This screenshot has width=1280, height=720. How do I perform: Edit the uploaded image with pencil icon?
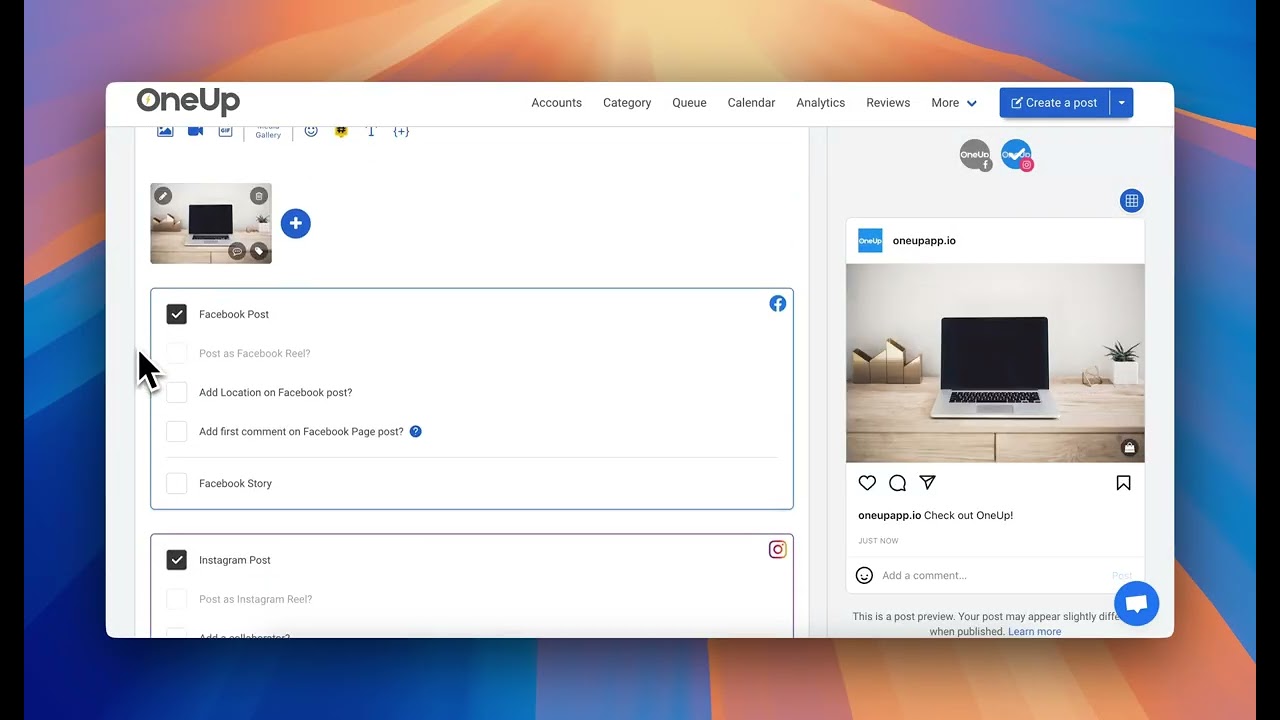[163, 196]
